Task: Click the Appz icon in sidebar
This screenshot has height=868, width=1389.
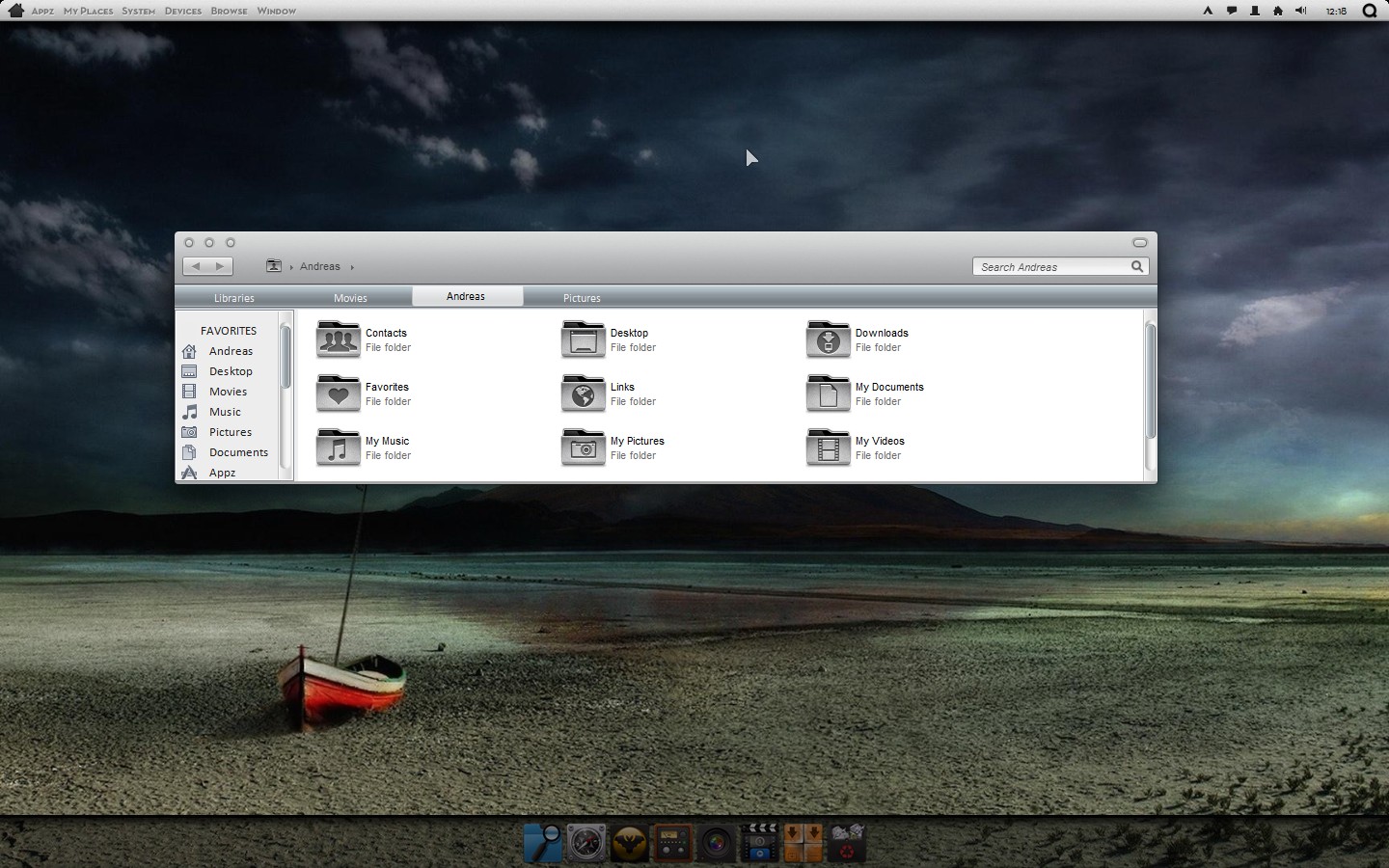Action: pos(189,473)
